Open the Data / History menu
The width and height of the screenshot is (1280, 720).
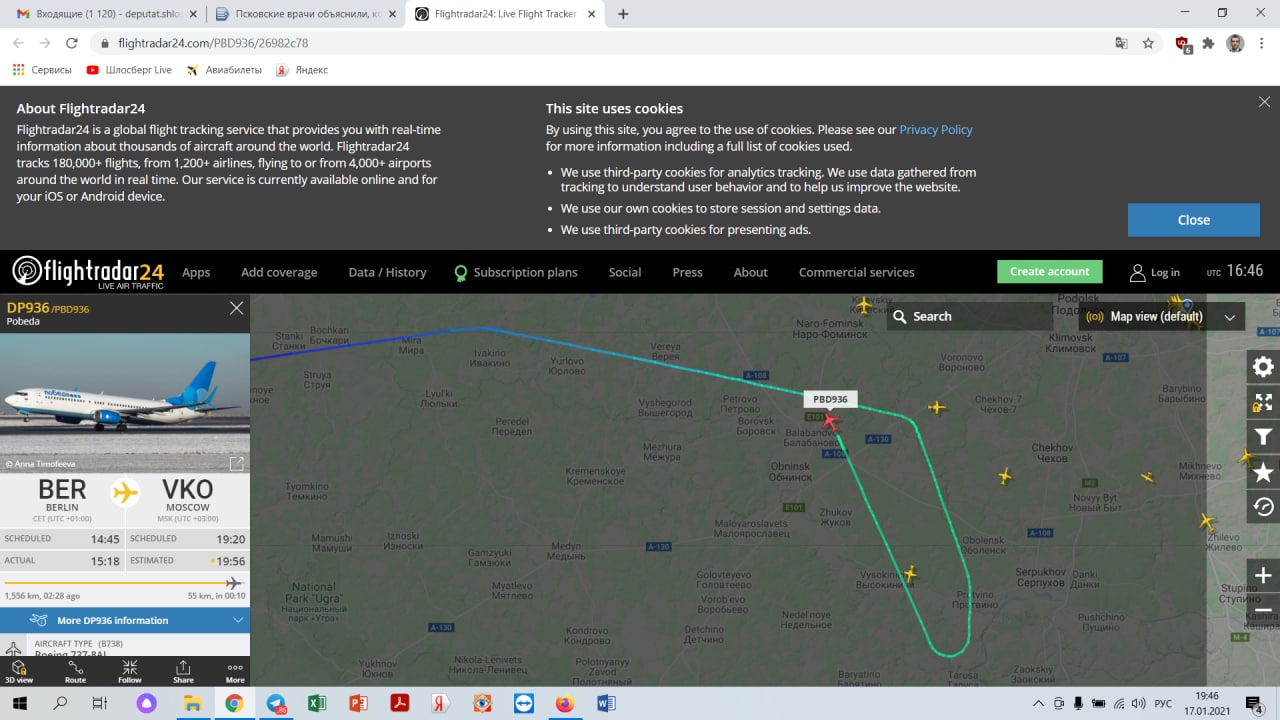click(387, 272)
